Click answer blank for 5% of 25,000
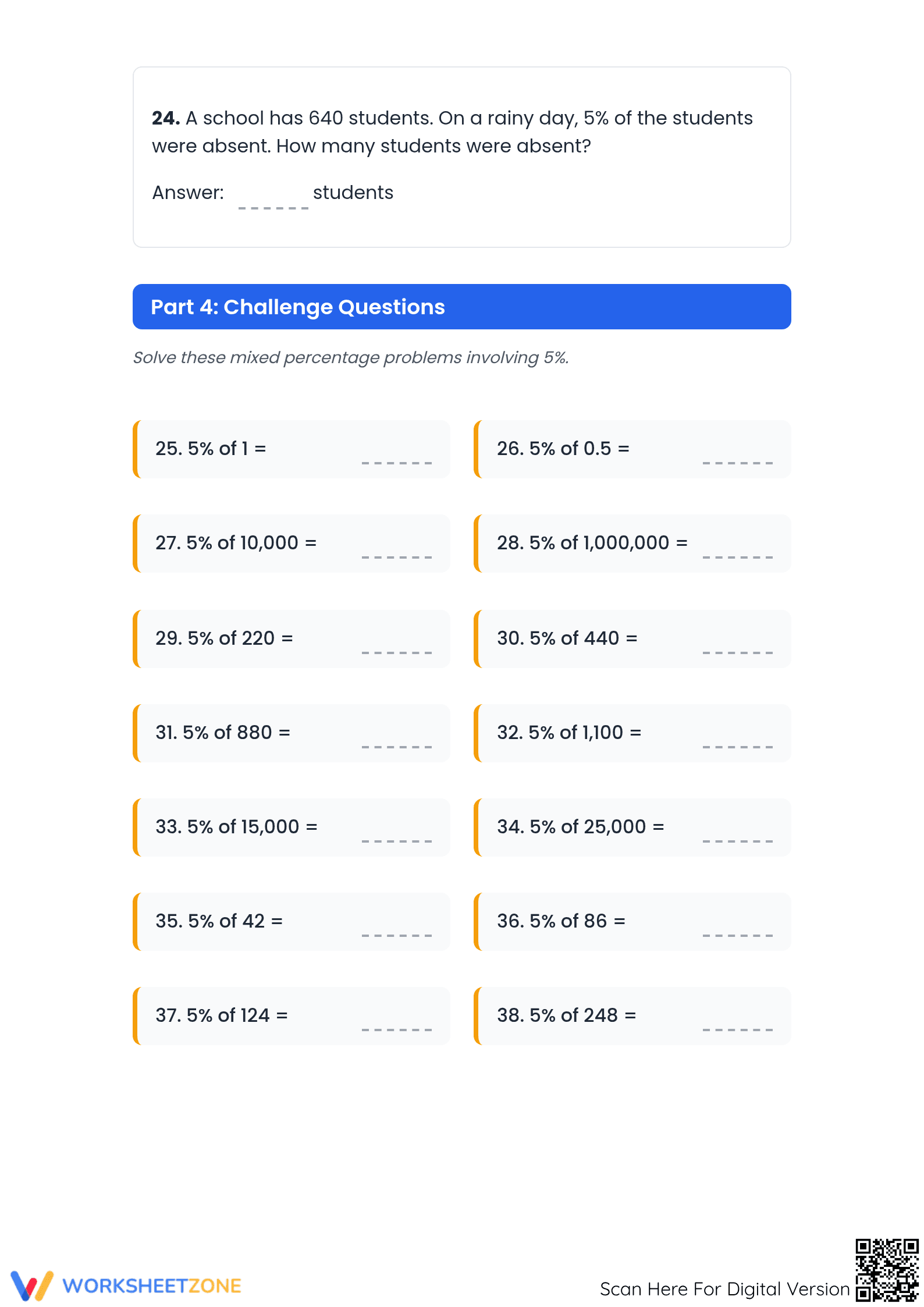 (x=738, y=832)
